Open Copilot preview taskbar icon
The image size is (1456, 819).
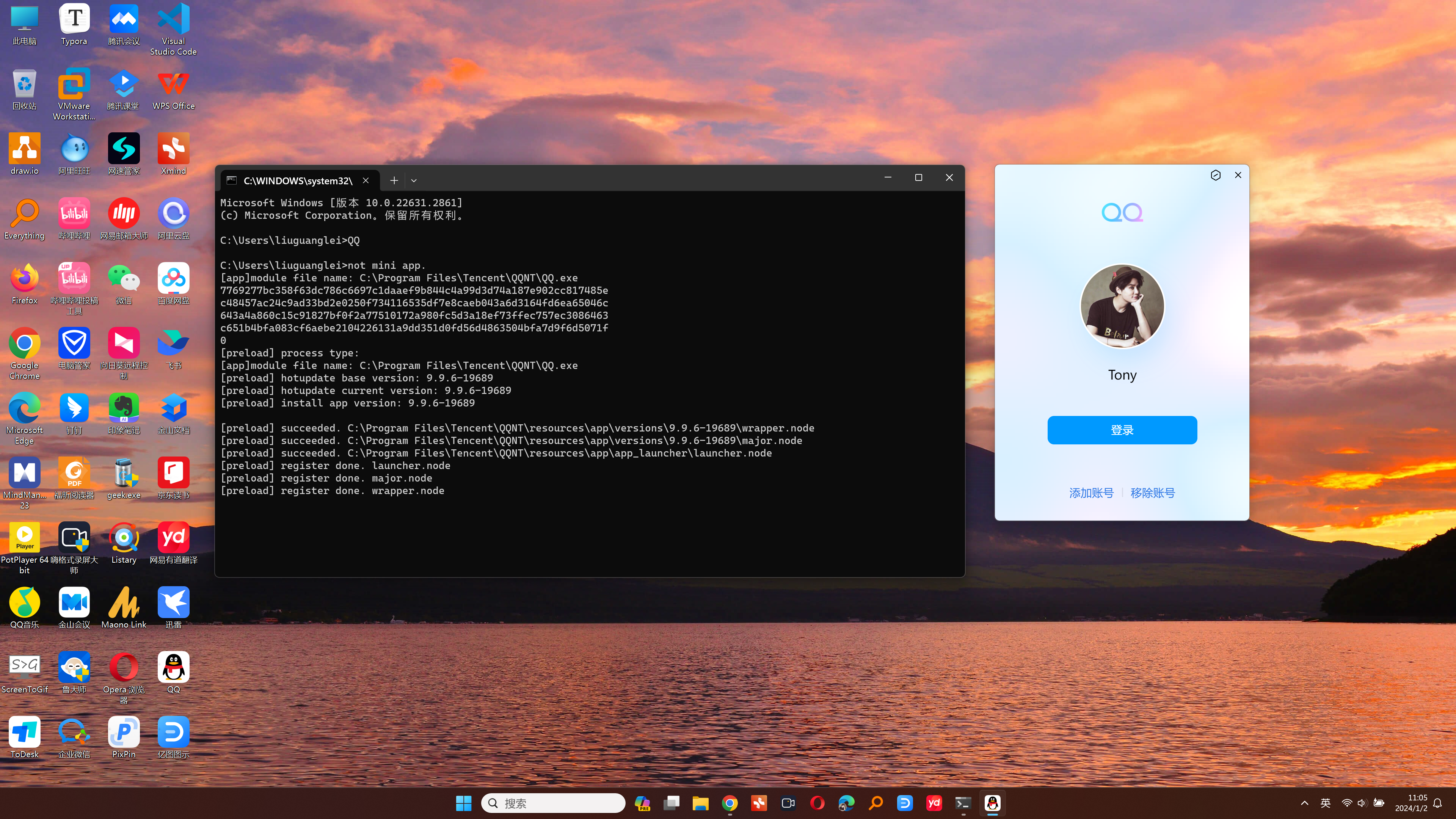[x=642, y=803]
